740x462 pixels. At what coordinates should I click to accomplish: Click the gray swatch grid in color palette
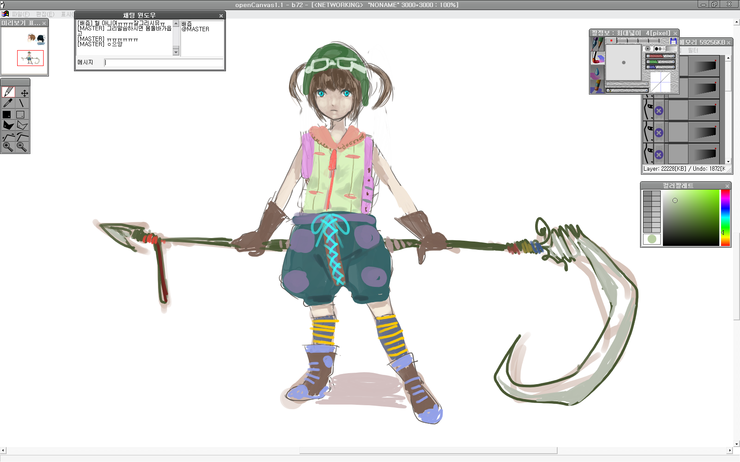pyautogui.click(x=652, y=211)
